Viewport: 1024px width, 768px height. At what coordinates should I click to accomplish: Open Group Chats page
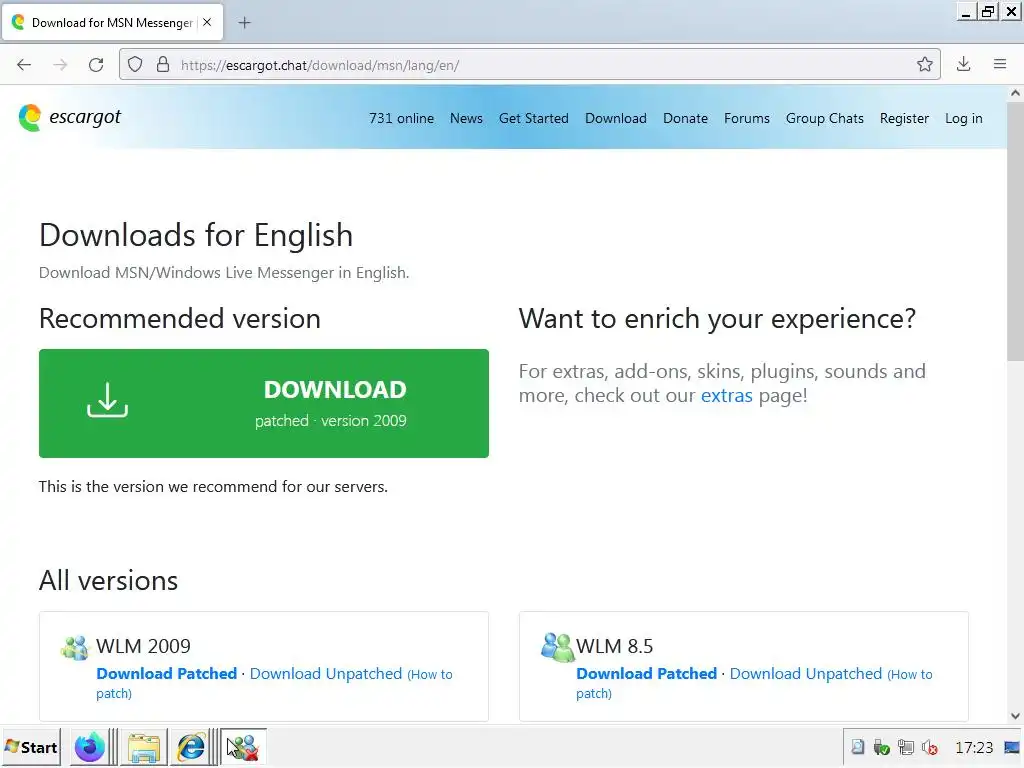824,118
